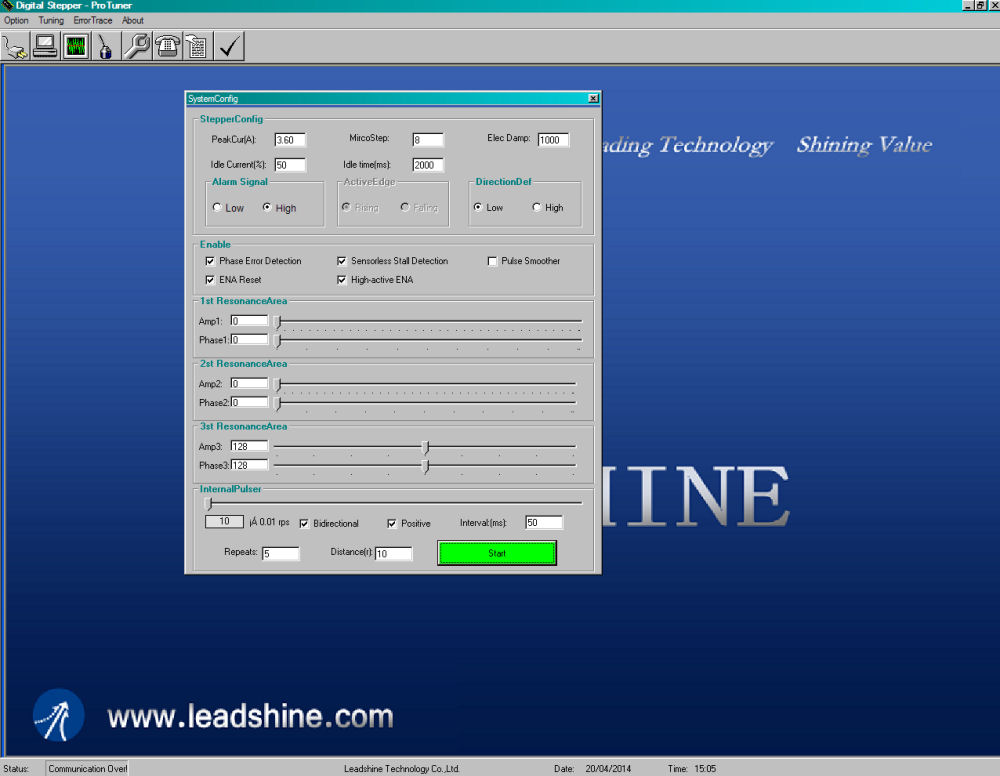Viewport: 1000px width, 776px height.
Task: Uncheck the Bidirectional option
Action: pyautogui.click(x=304, y=523)
